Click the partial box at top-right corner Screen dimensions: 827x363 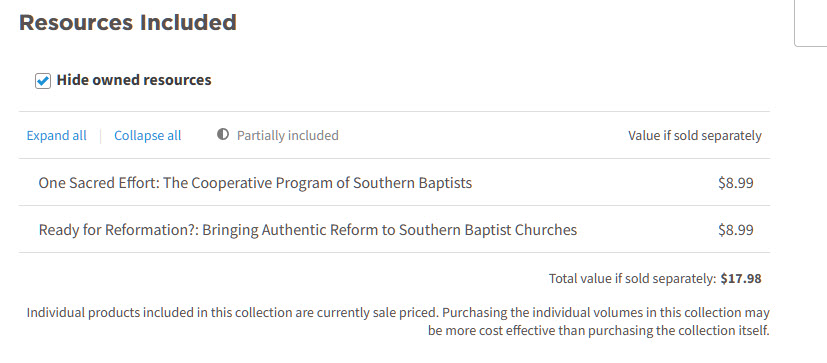point(811,23)
